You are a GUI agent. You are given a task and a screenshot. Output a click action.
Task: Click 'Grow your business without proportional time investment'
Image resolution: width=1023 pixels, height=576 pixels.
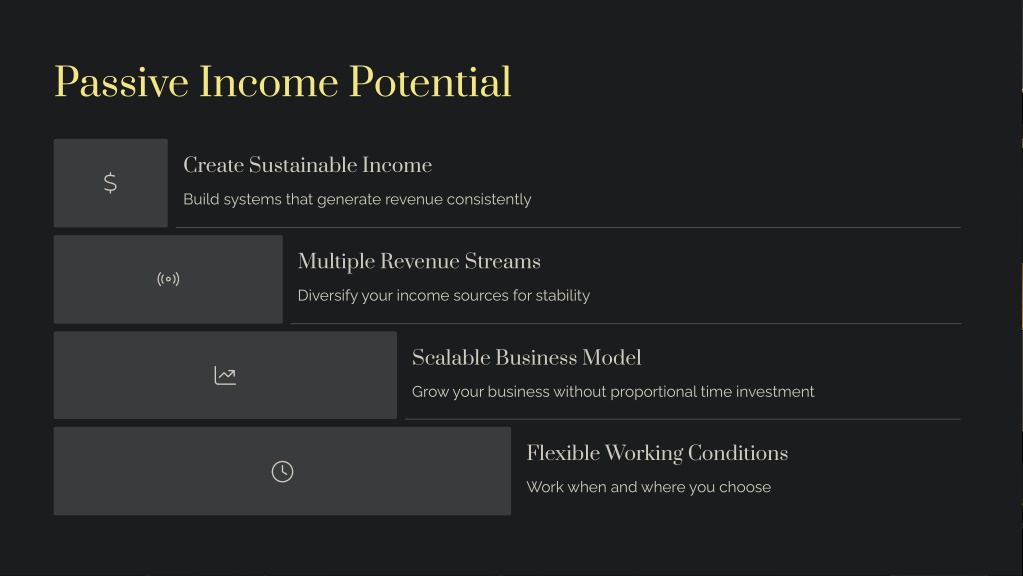pyautogui.click(x=613, y=391)
